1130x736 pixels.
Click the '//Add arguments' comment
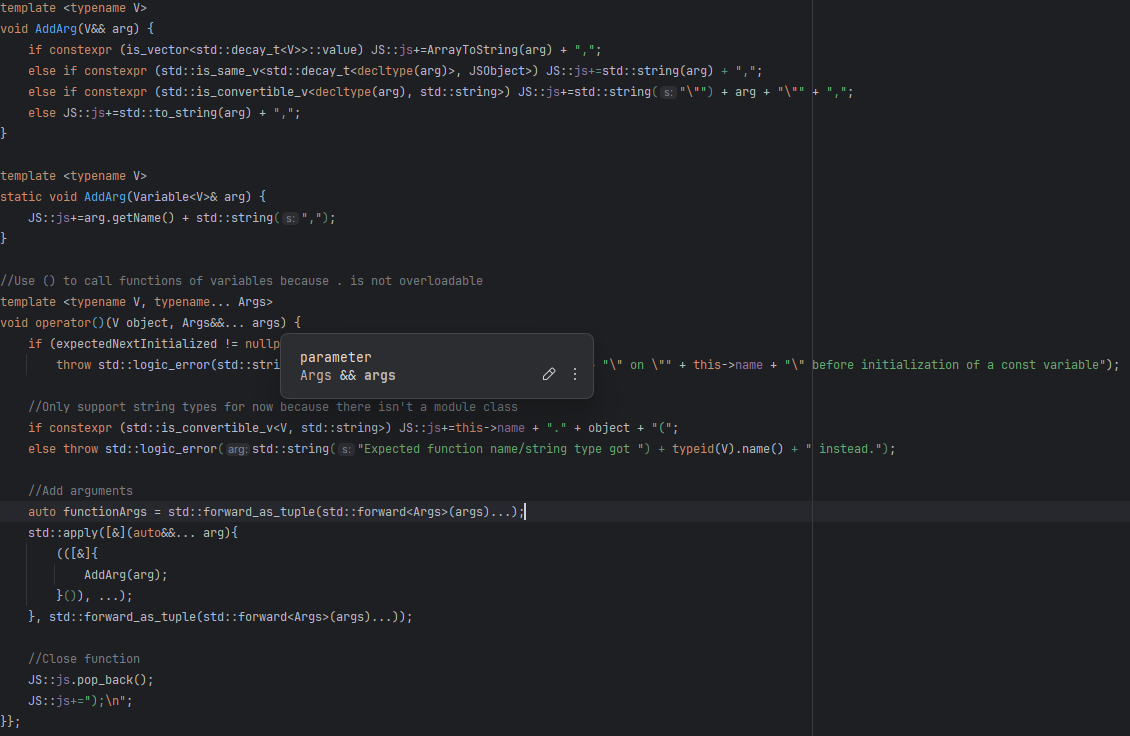80,491
